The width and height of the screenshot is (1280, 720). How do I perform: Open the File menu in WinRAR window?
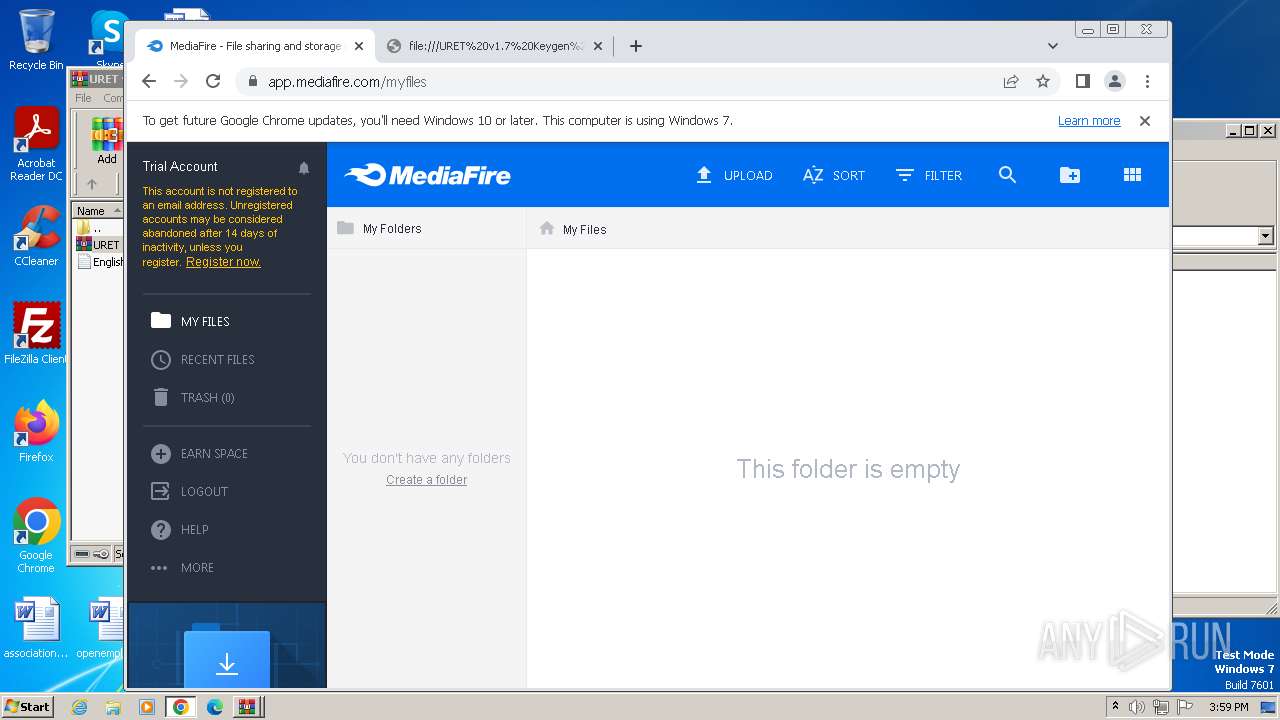(x=83, y=98)
